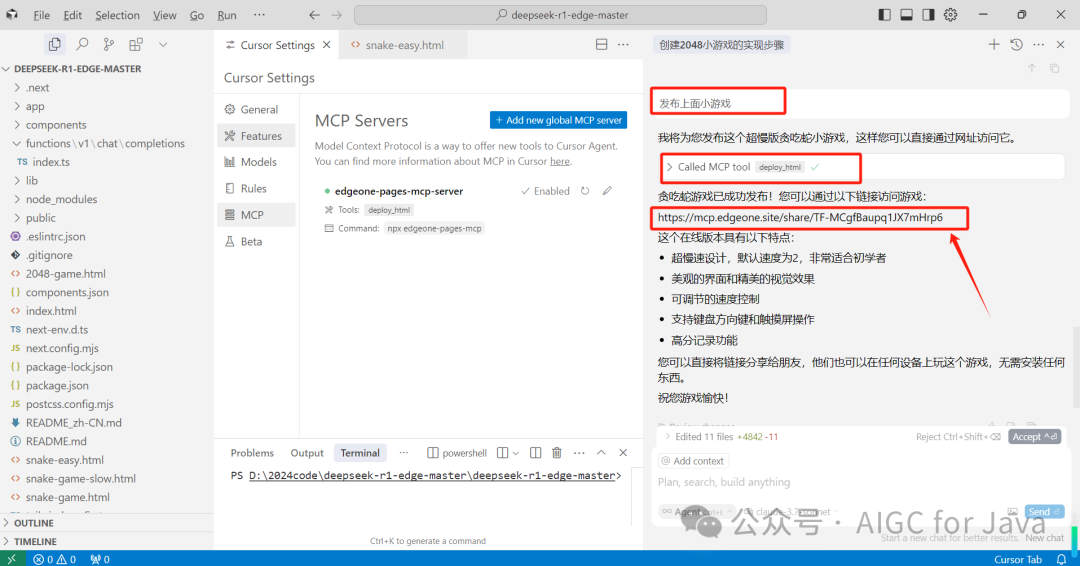Show errors and warnings in status bar

pos(55,559)
